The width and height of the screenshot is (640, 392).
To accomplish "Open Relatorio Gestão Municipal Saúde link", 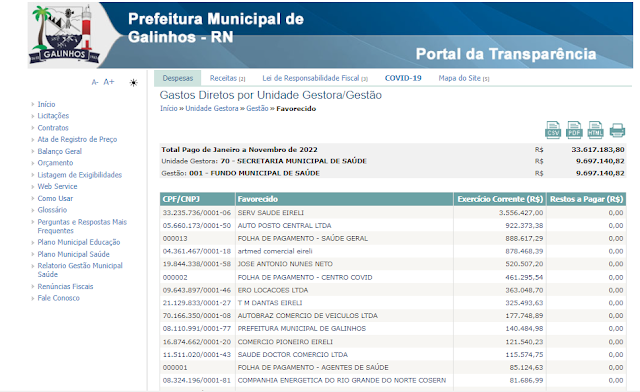I will (80, 270).
